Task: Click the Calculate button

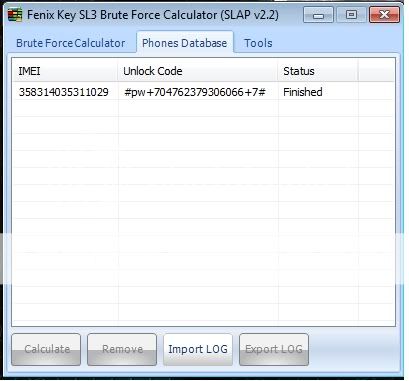Action: pyautogui.click(x=46, y=349)
